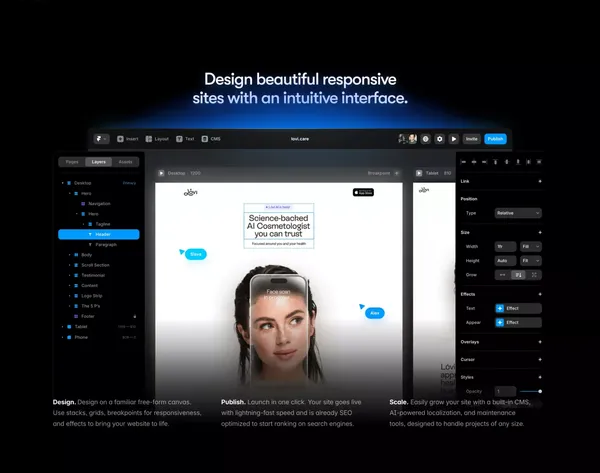Image resolution: width=600 pixels, height=473 pixels.
Task: Switch to the Assets tab
Action: [125, 162]
